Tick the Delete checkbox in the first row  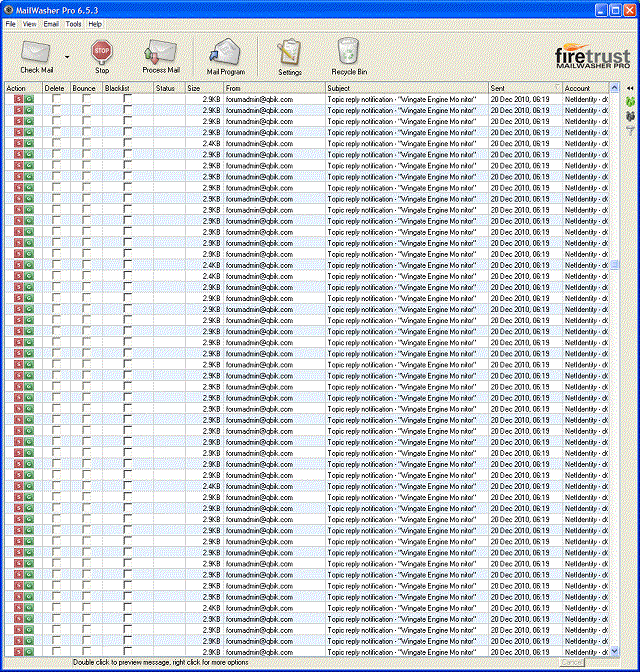[56, 99]
